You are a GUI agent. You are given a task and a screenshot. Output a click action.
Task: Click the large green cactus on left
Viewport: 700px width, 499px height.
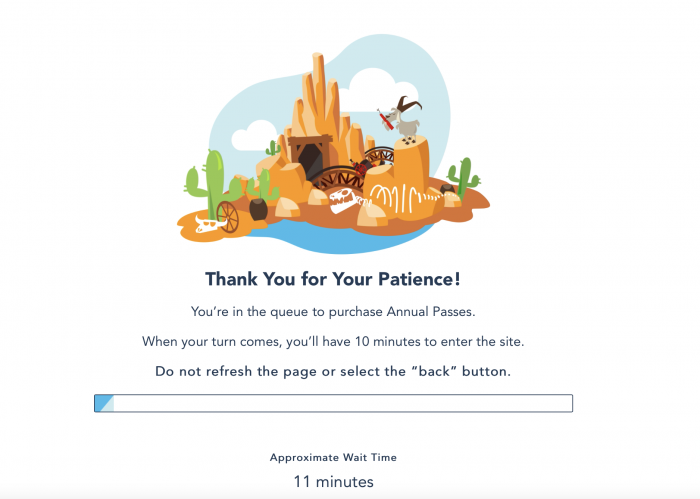pyautogui.click(x=209, y=185)
